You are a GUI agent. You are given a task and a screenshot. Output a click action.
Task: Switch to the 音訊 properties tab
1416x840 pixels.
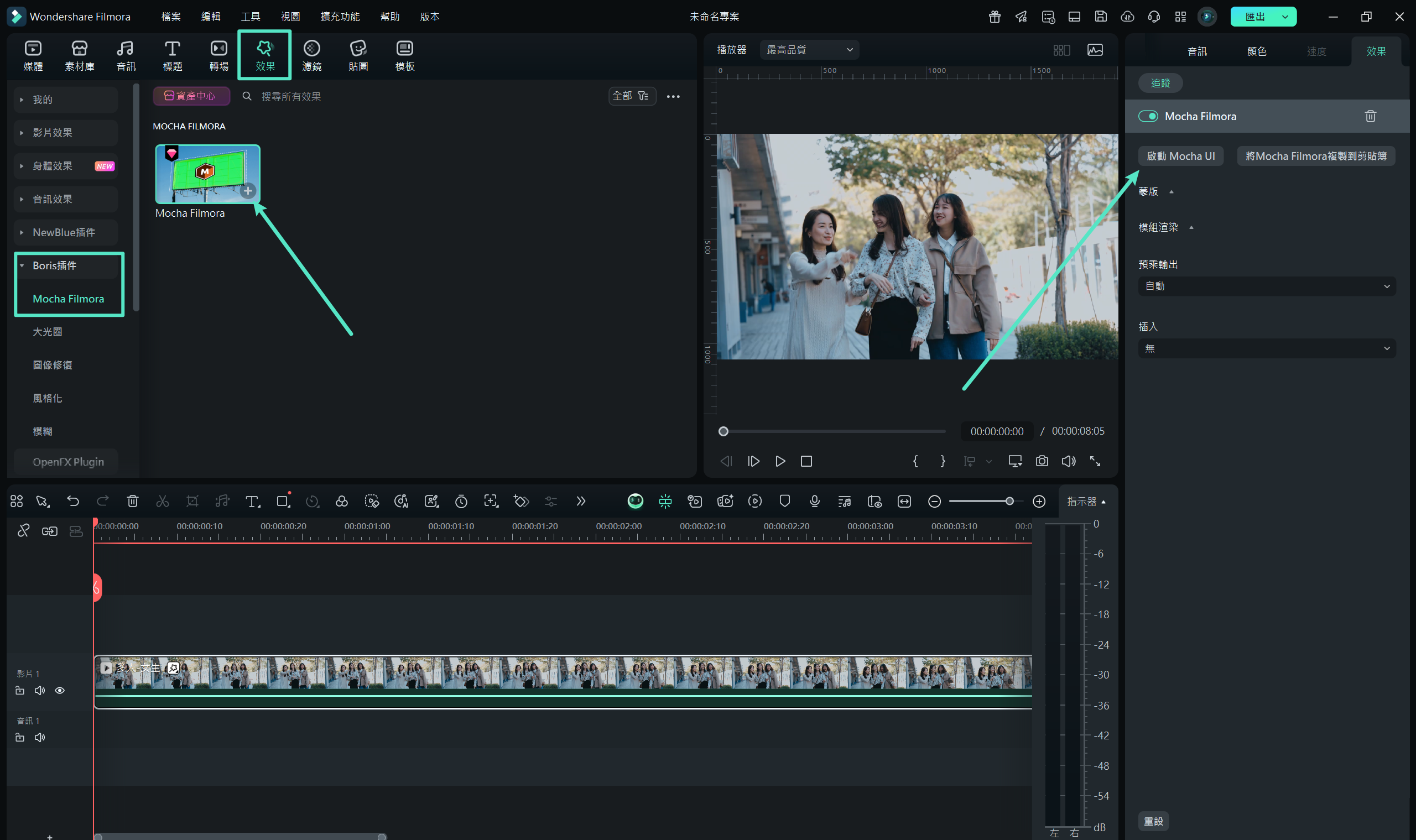1197,51
